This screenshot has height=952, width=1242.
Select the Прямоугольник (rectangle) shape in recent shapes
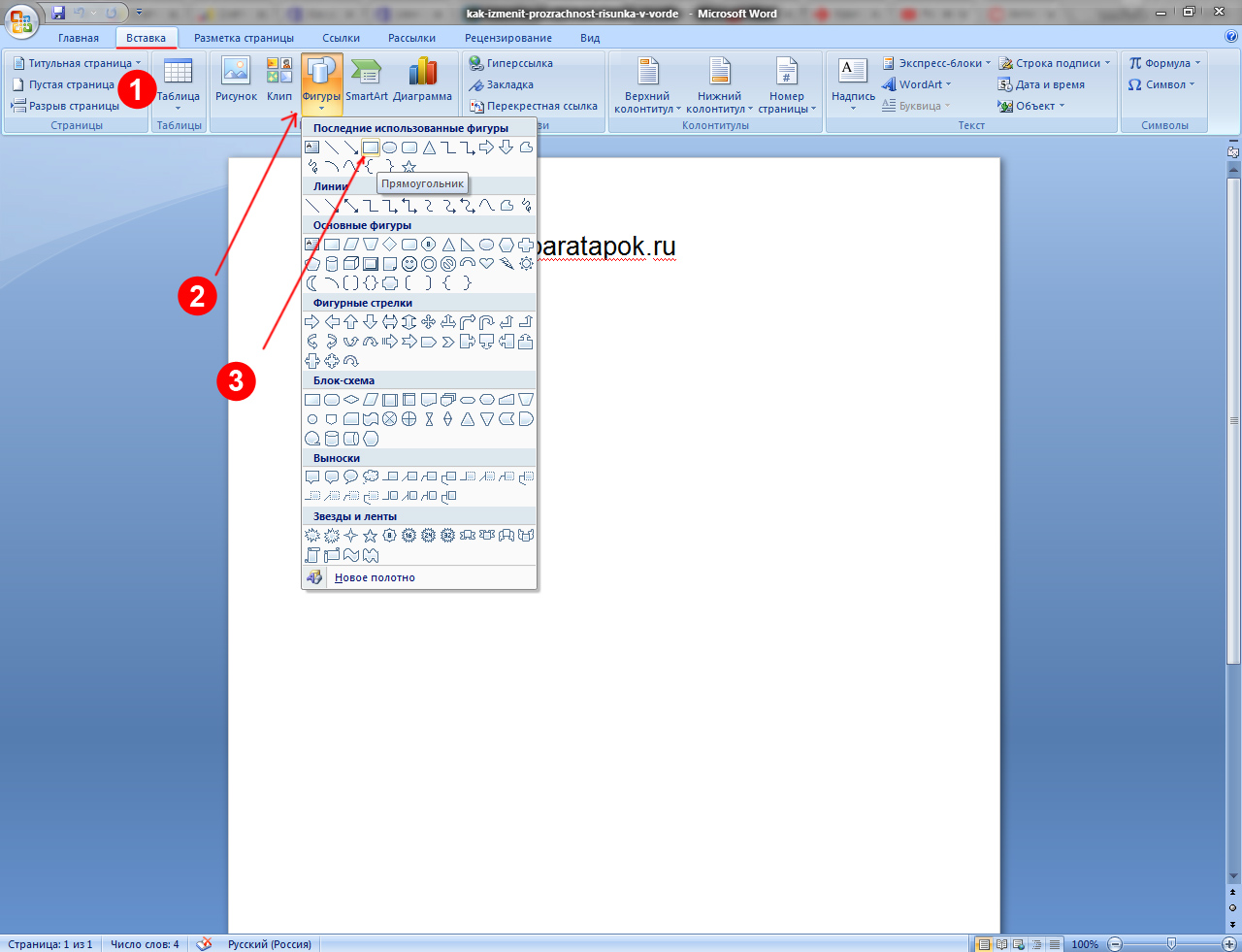tap(370, 148)
